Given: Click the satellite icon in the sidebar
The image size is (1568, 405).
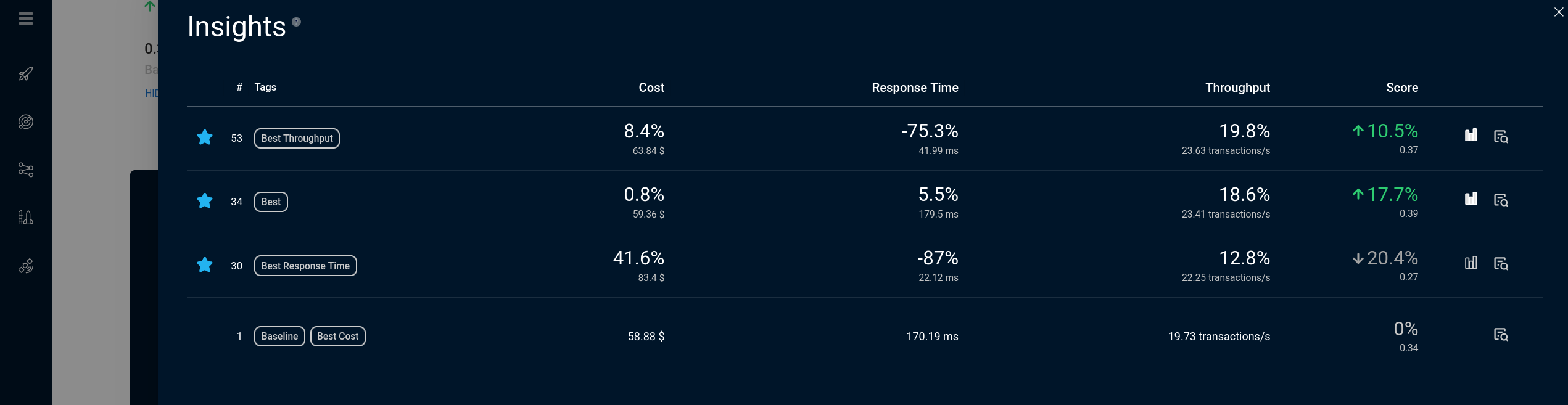Looking at the screenshot, I should (x=26, y=266).
